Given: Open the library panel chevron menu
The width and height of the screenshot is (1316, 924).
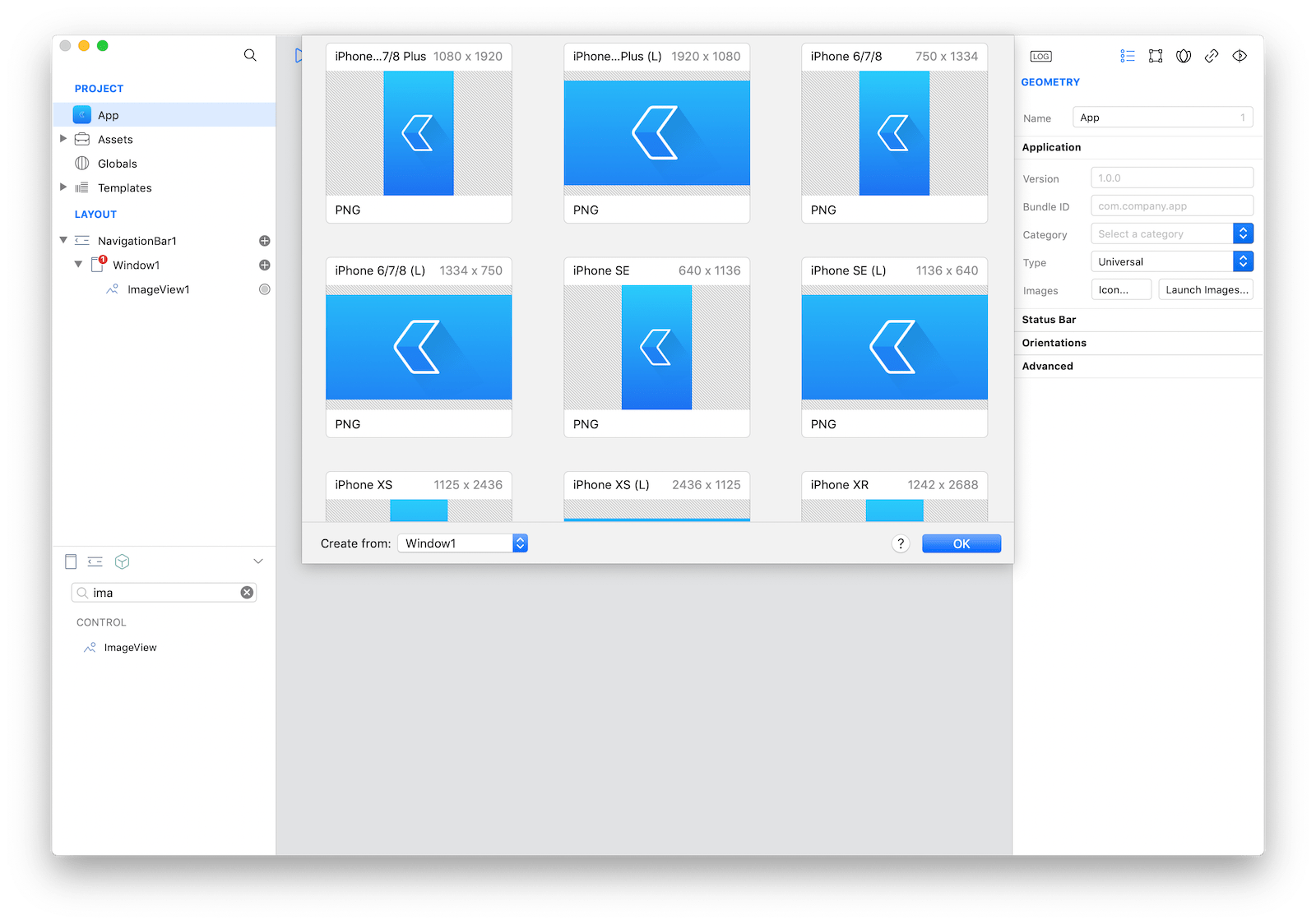Looking at the screenshot, I should [x=258, y=561].
